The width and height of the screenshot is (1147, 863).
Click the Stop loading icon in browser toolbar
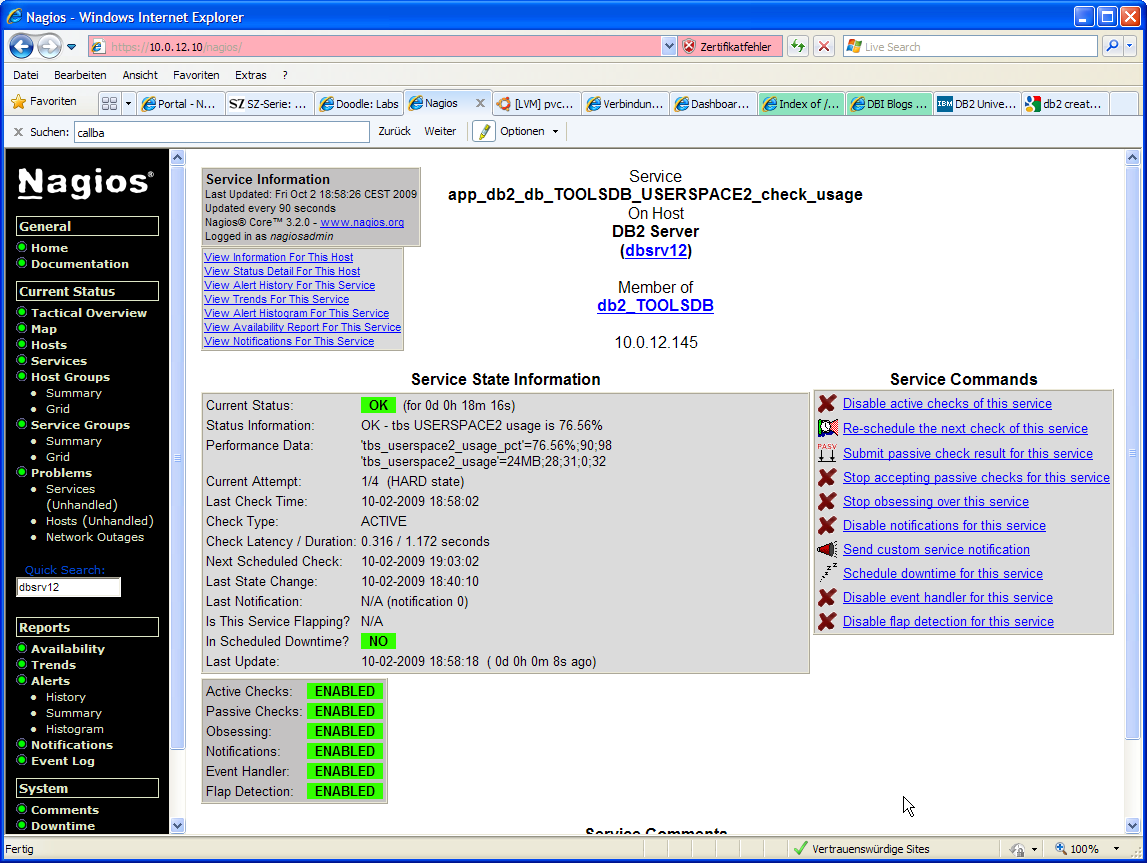(823, 47)
